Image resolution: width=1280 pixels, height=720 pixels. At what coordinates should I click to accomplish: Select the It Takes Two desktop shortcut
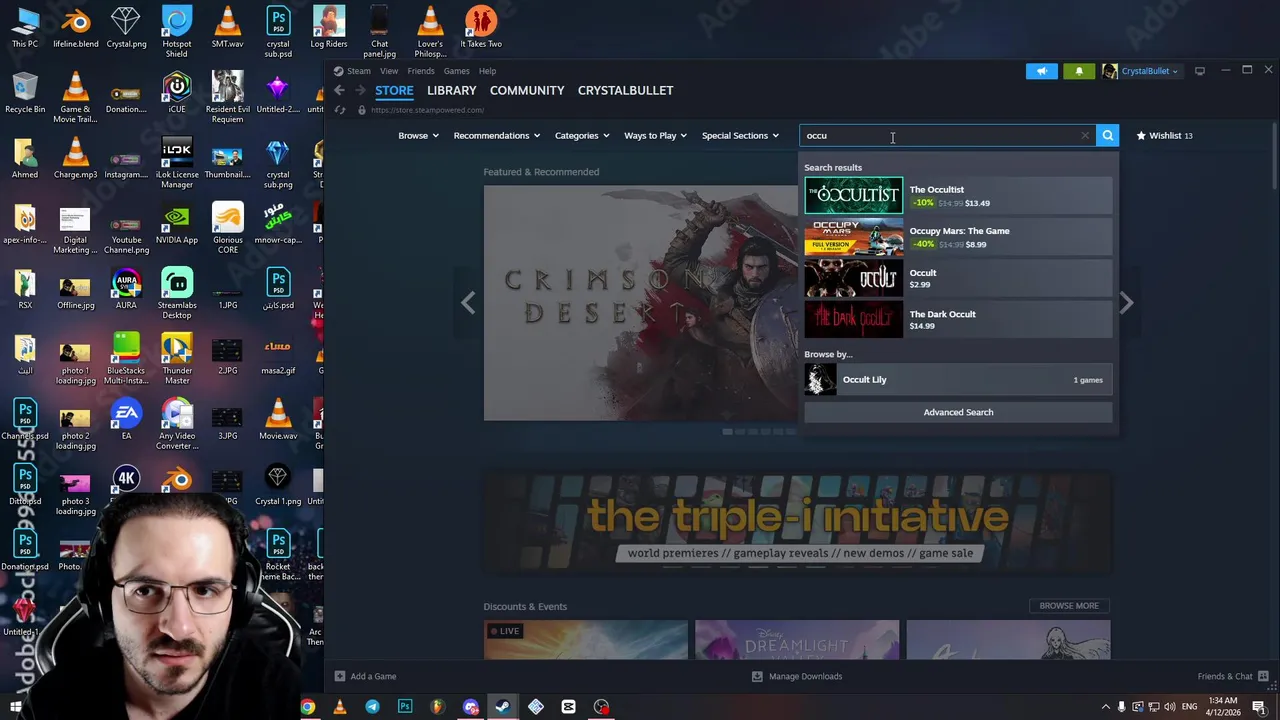481,28
